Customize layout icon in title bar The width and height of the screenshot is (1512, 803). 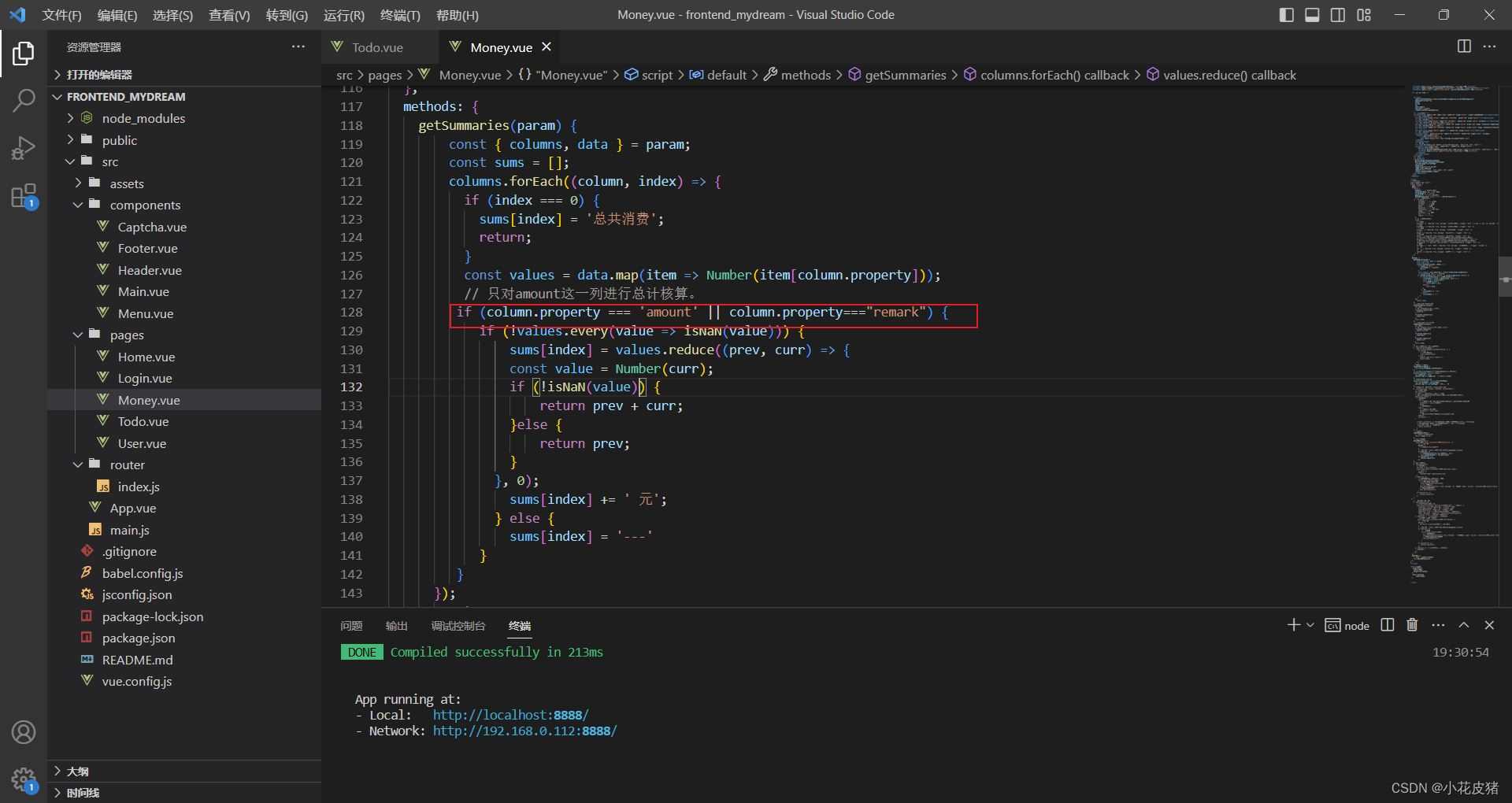[x=1364, y=15]
